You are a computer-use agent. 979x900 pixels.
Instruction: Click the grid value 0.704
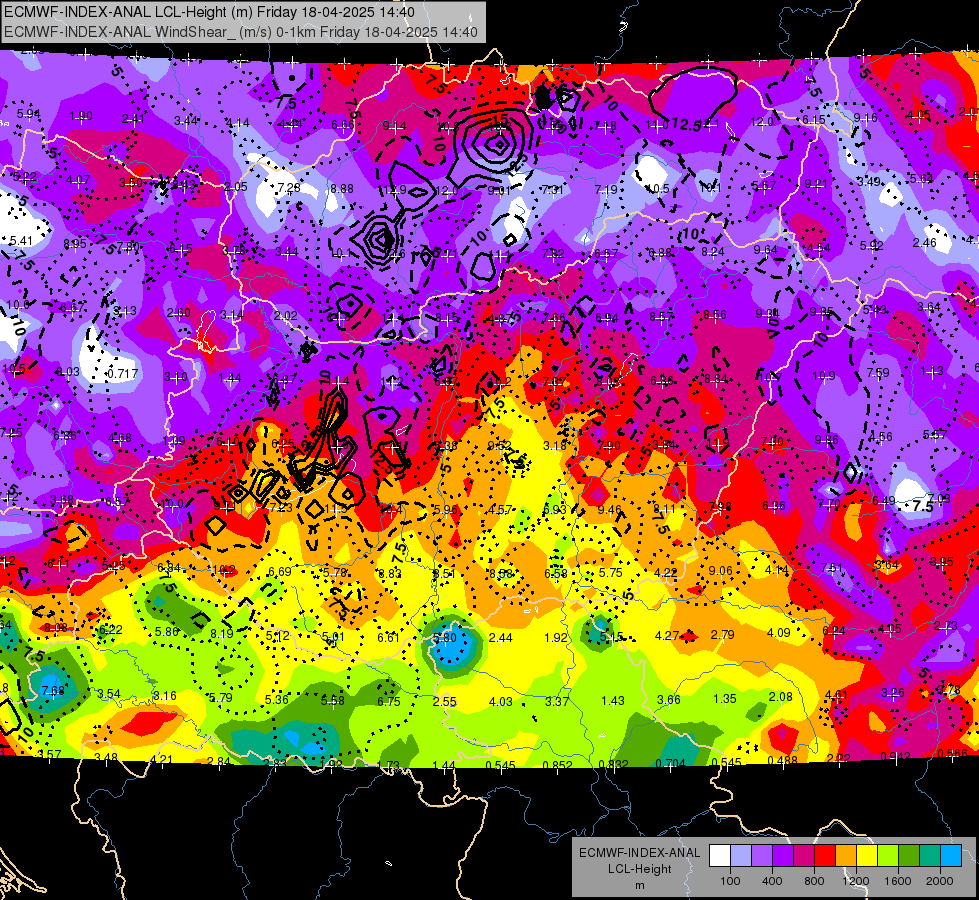tap(671, 763)
